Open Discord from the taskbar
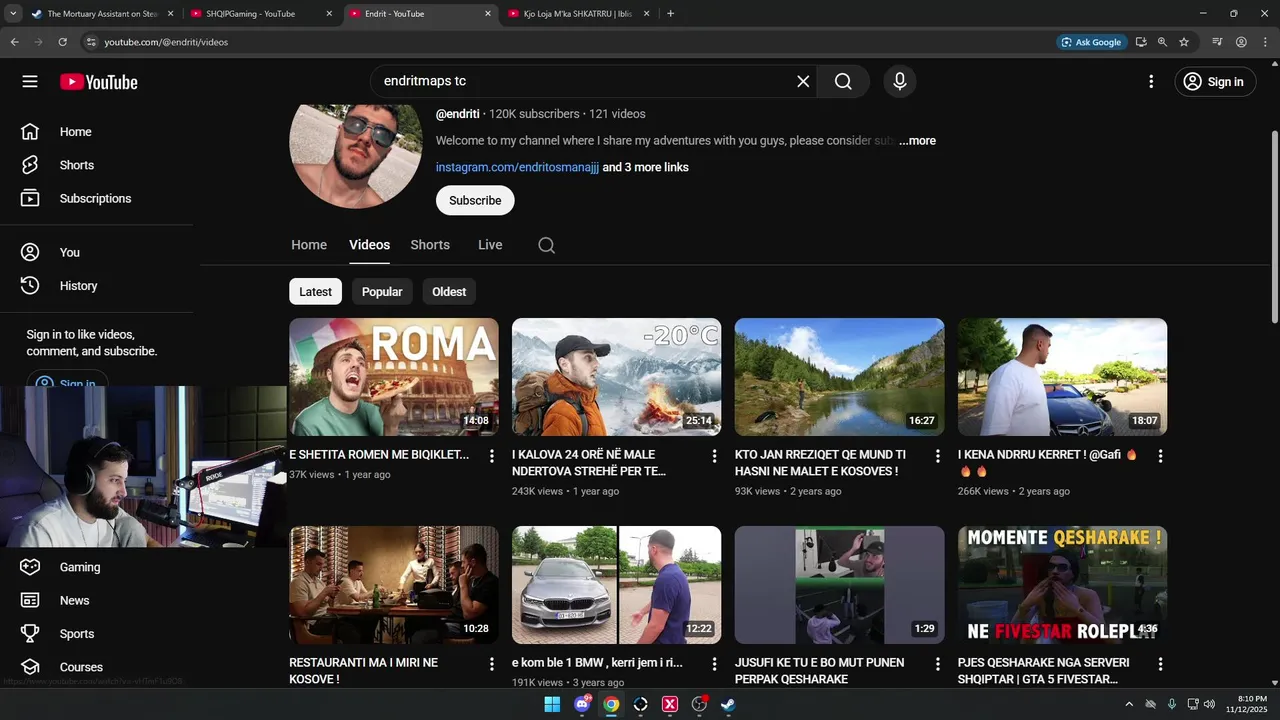Screen dimensions: 1280x720 [582, 704]
